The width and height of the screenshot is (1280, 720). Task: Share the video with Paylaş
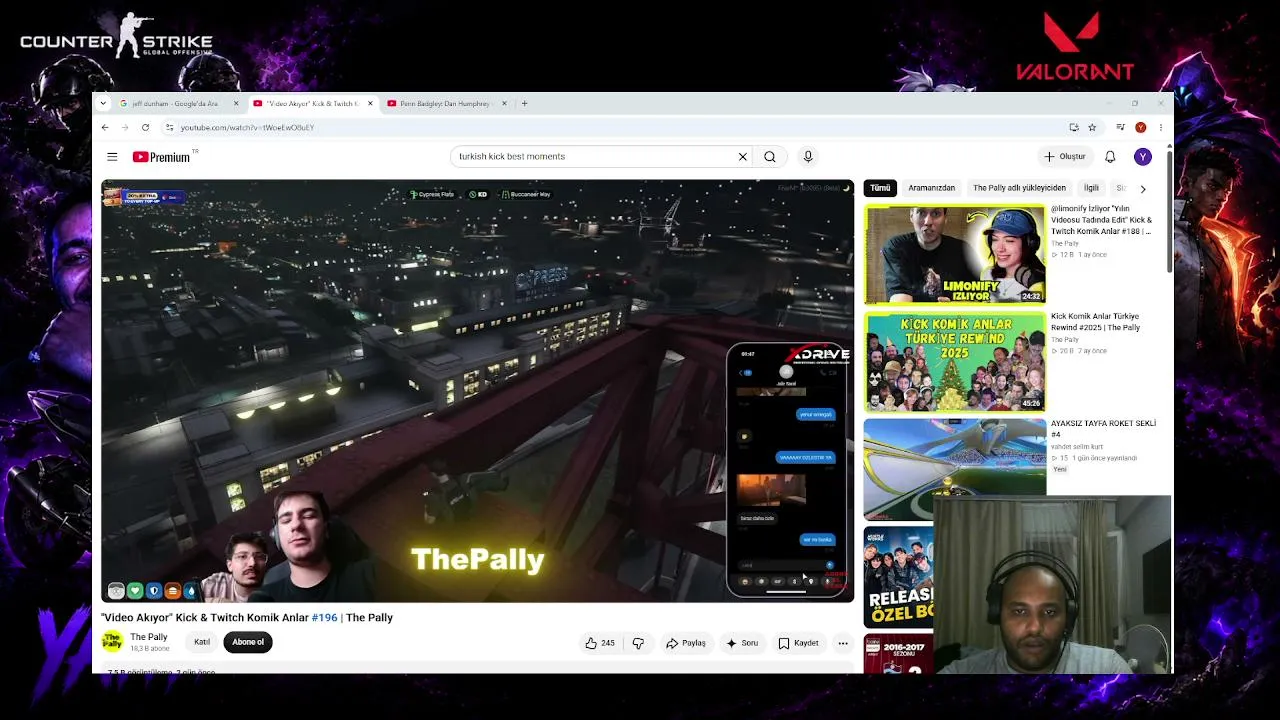[x=686, y=643]
